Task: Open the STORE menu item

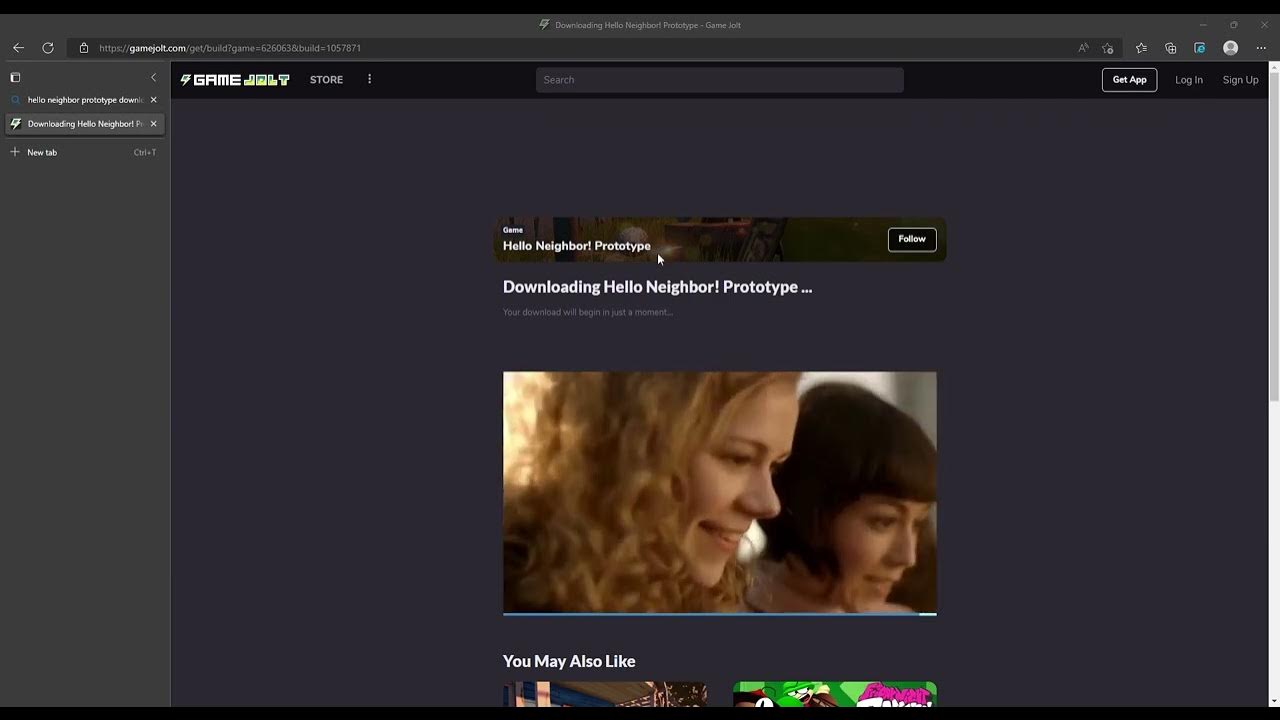Action: click(x=326, y=80)
